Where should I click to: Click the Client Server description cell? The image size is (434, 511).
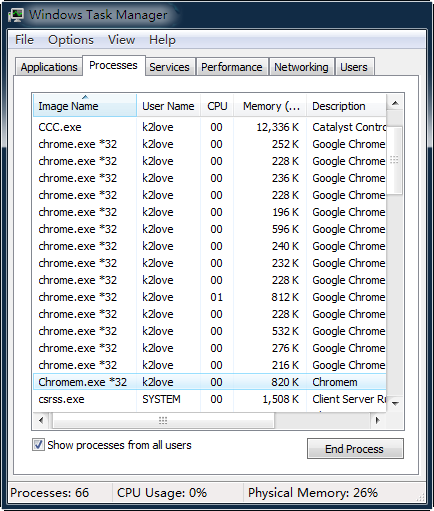click(349, 399)
